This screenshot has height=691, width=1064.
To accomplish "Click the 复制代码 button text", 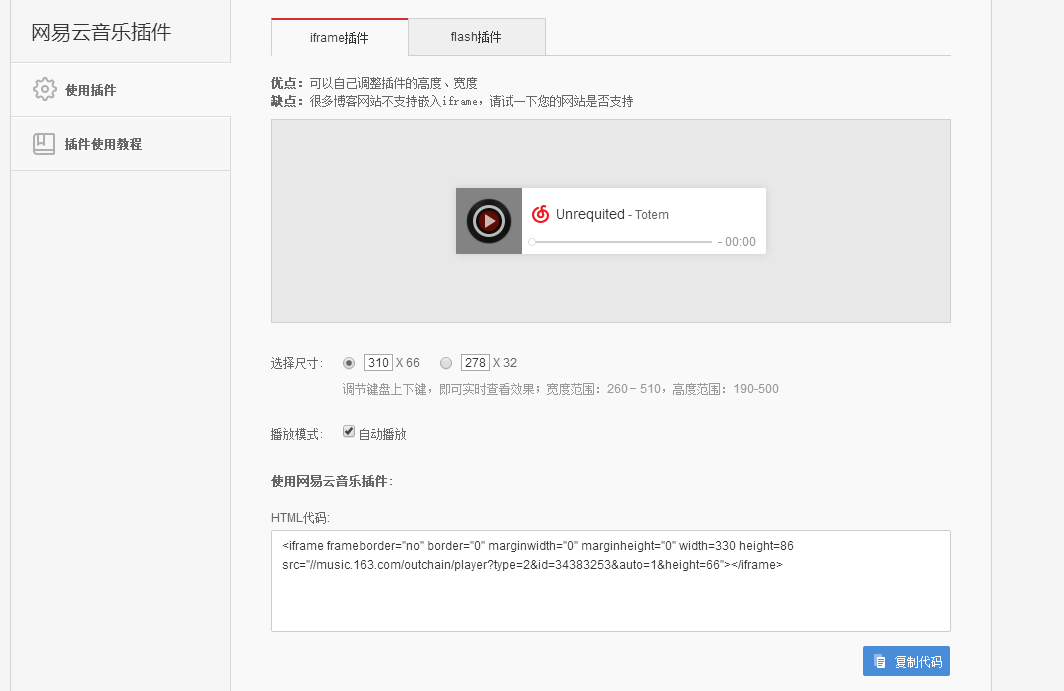I will [918, 662].
